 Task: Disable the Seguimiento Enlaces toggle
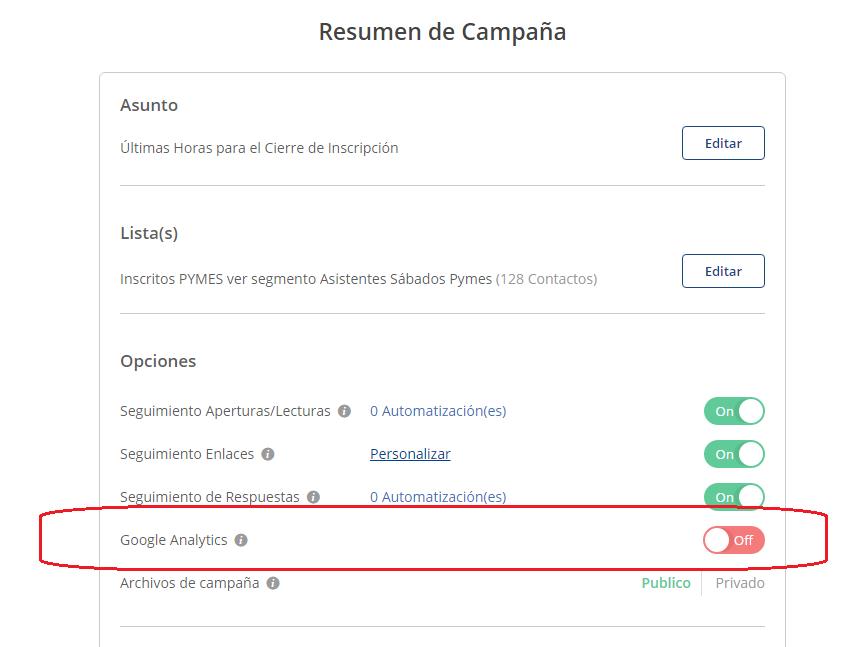click(x=734, y=454)
